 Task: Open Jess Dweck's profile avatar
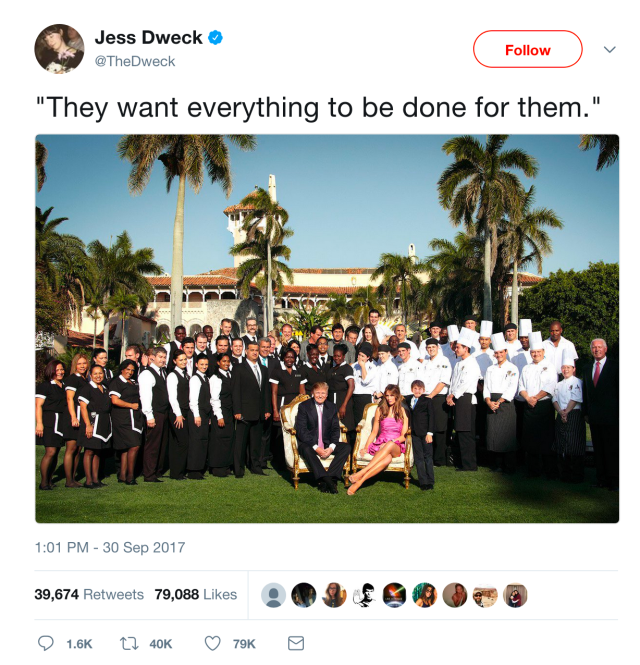[59, 49]
